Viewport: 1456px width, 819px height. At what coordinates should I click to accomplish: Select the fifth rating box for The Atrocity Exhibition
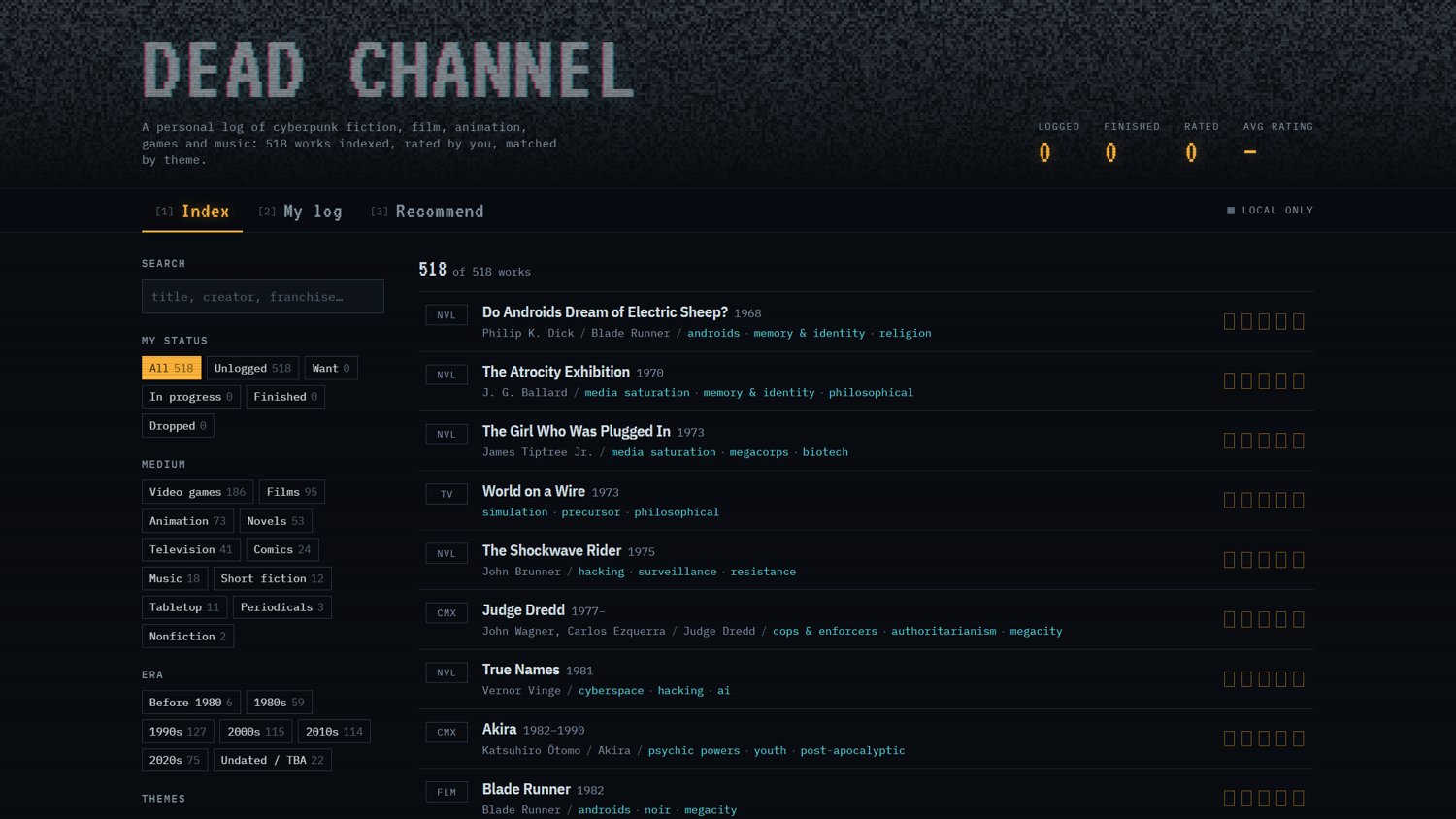click(1299, 381)
